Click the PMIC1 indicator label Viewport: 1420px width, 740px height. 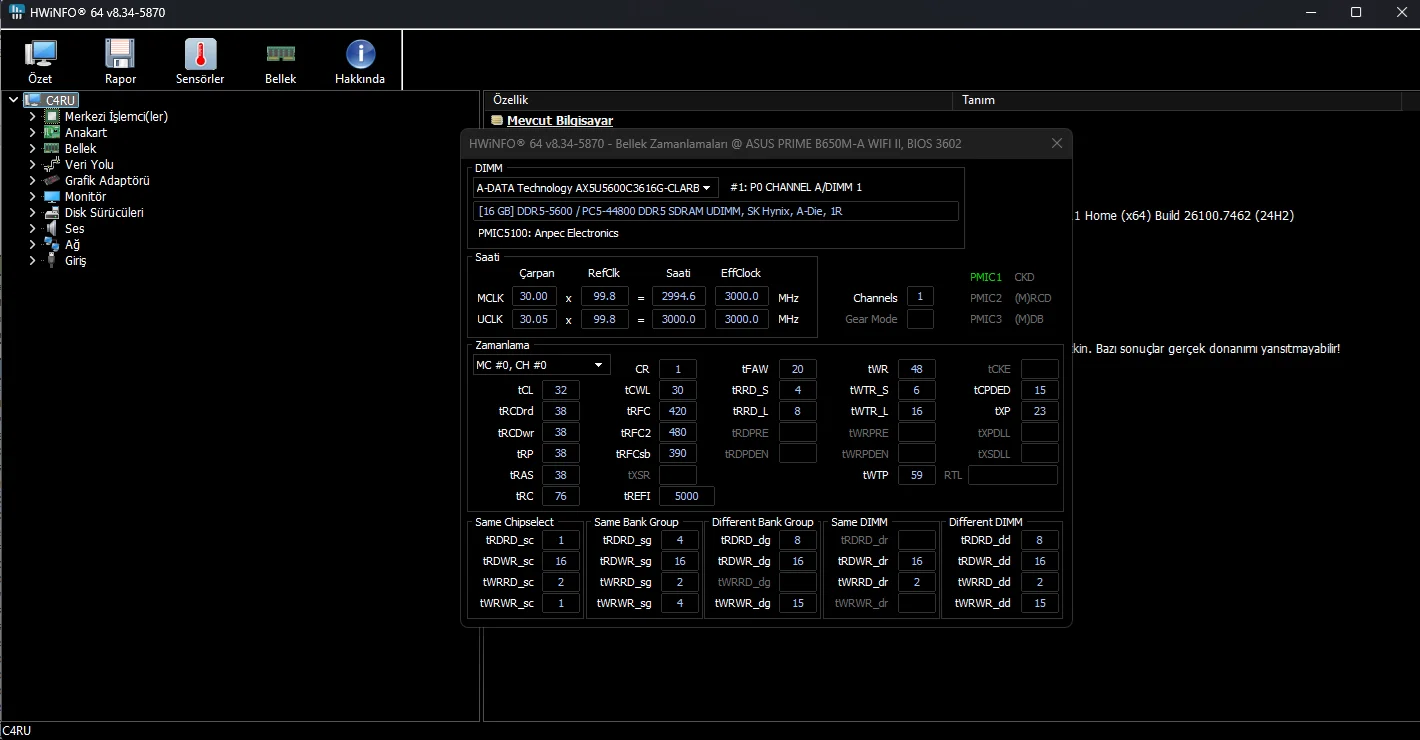point(986,277)
